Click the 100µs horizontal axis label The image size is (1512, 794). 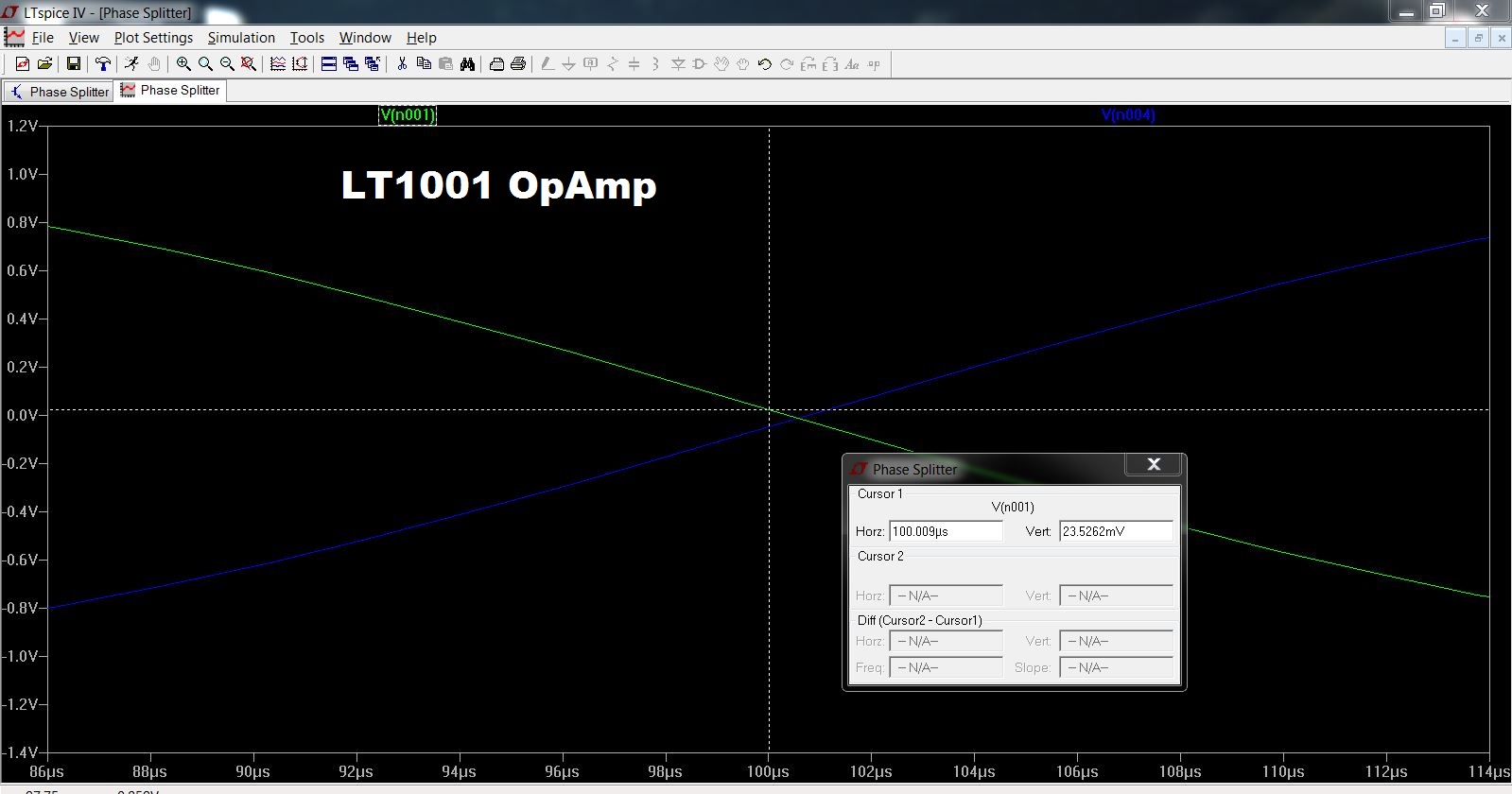click(x=768, y=772)
